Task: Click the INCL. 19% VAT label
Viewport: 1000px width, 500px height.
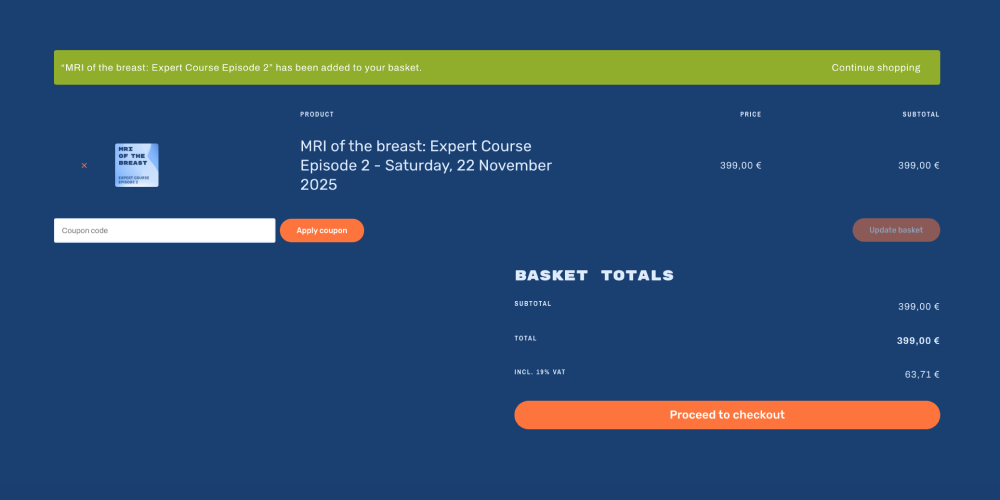Action: 540,372
